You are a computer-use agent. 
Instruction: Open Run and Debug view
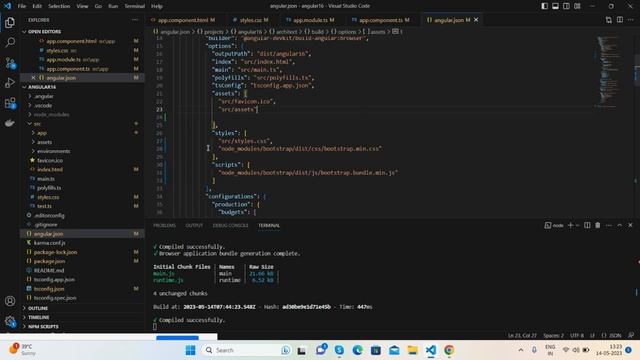point(10,82)
